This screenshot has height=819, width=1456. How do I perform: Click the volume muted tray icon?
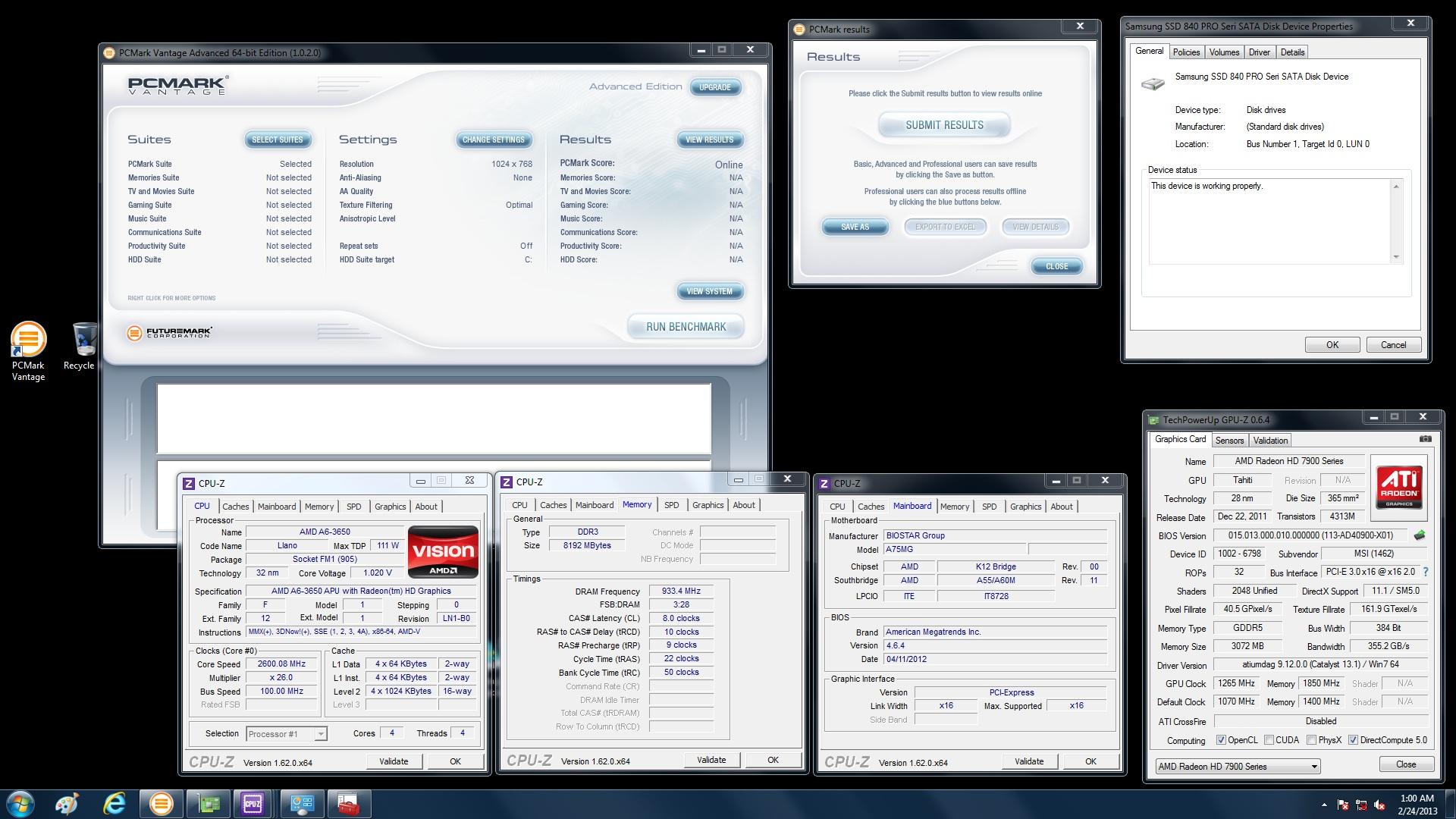[x=1379, y=805]
